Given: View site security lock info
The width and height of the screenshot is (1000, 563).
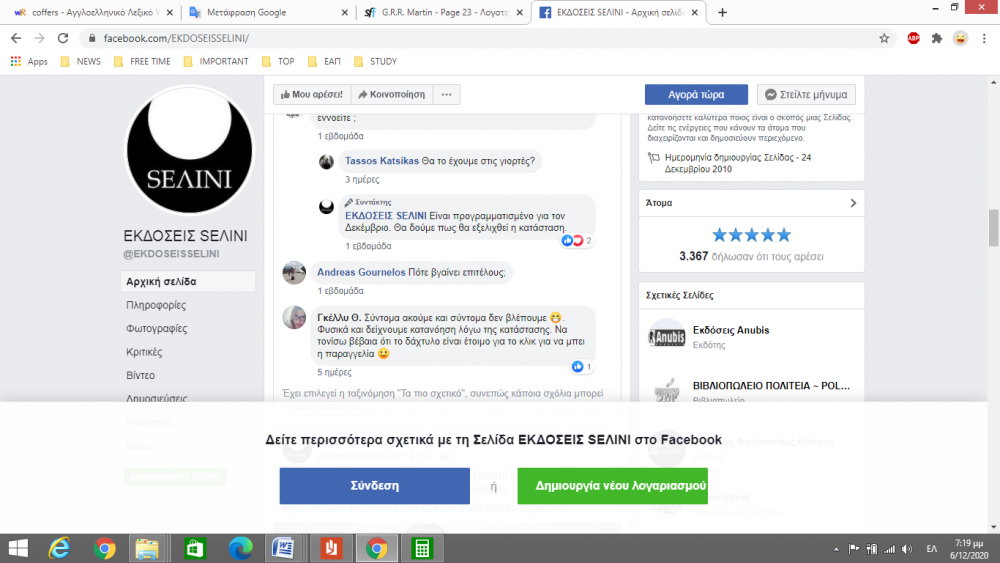Looking at the screenshot, I should click(92, 38).
